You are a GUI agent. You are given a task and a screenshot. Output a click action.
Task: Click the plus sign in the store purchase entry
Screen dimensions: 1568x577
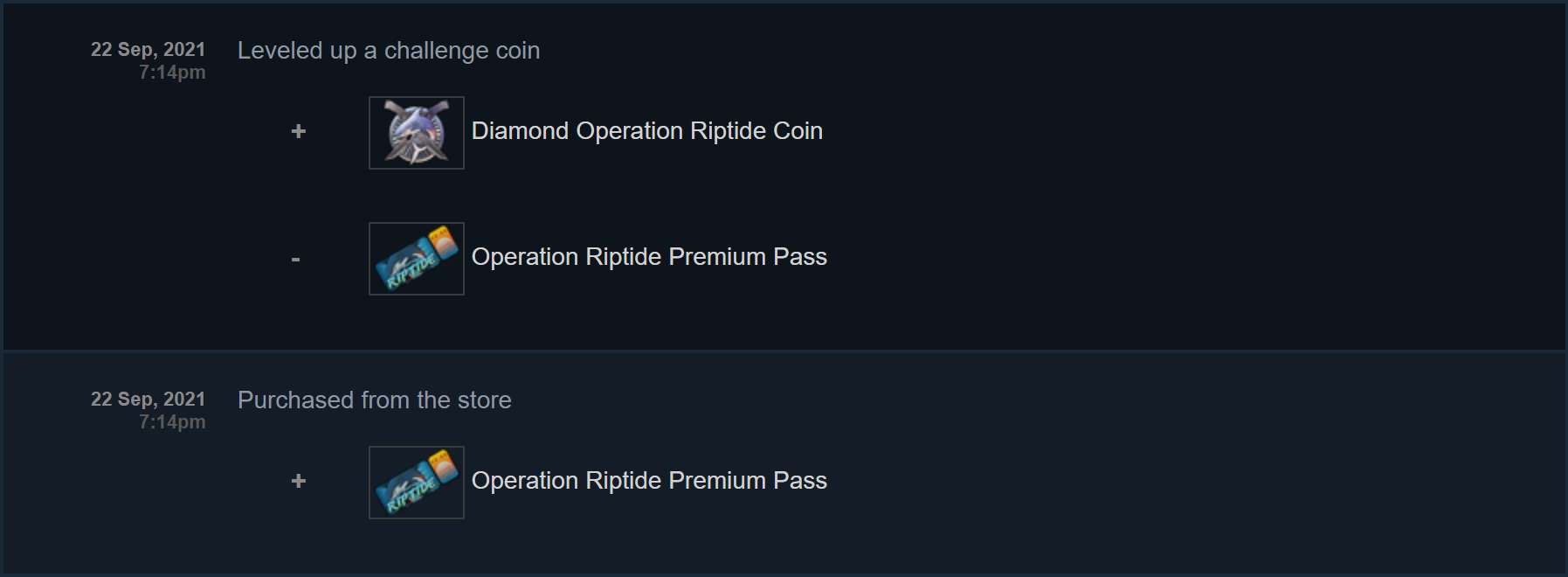pos(298,481)
